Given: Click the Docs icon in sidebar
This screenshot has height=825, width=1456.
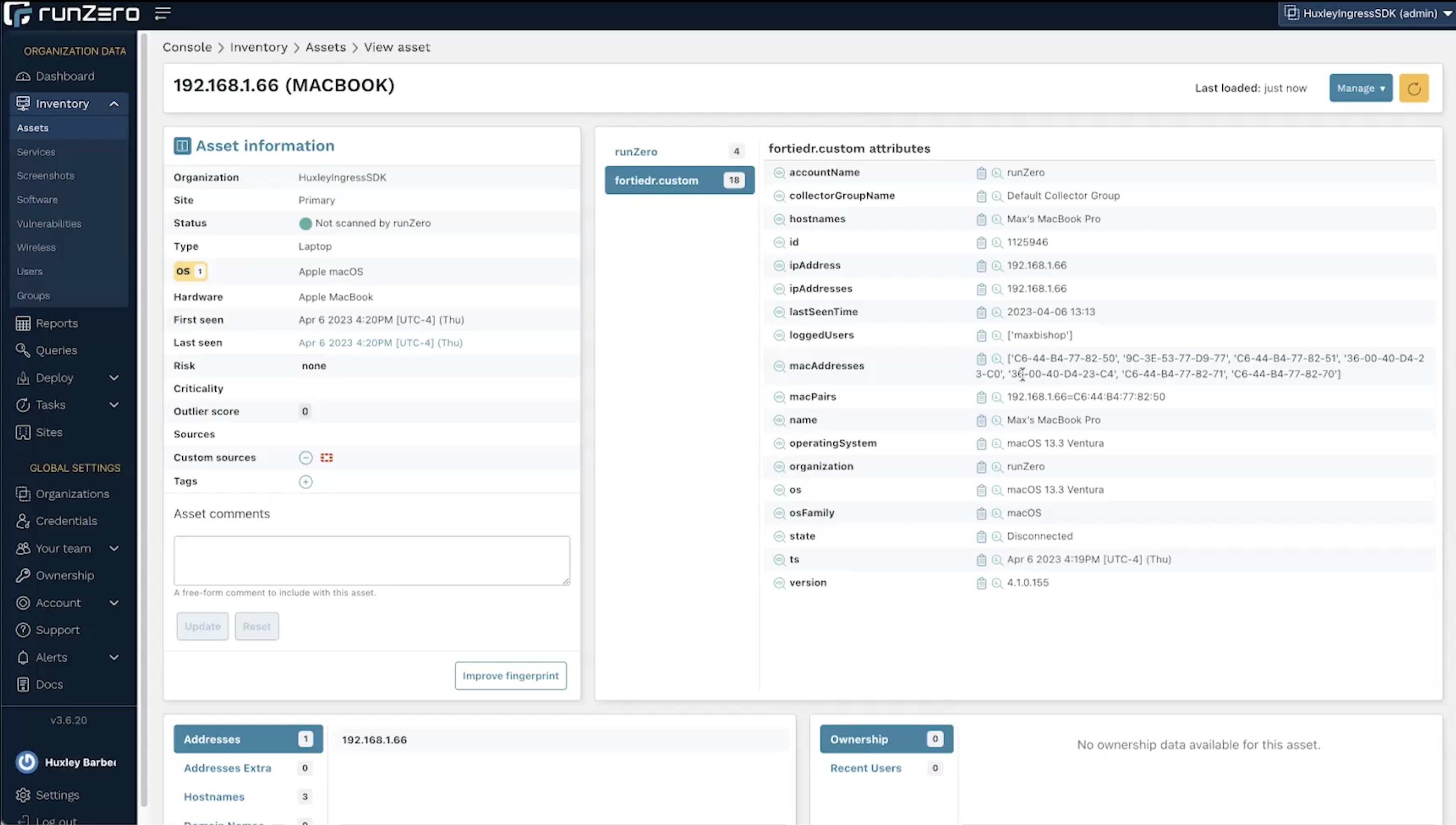Looking at the screenshot, I should click(23, 684).
